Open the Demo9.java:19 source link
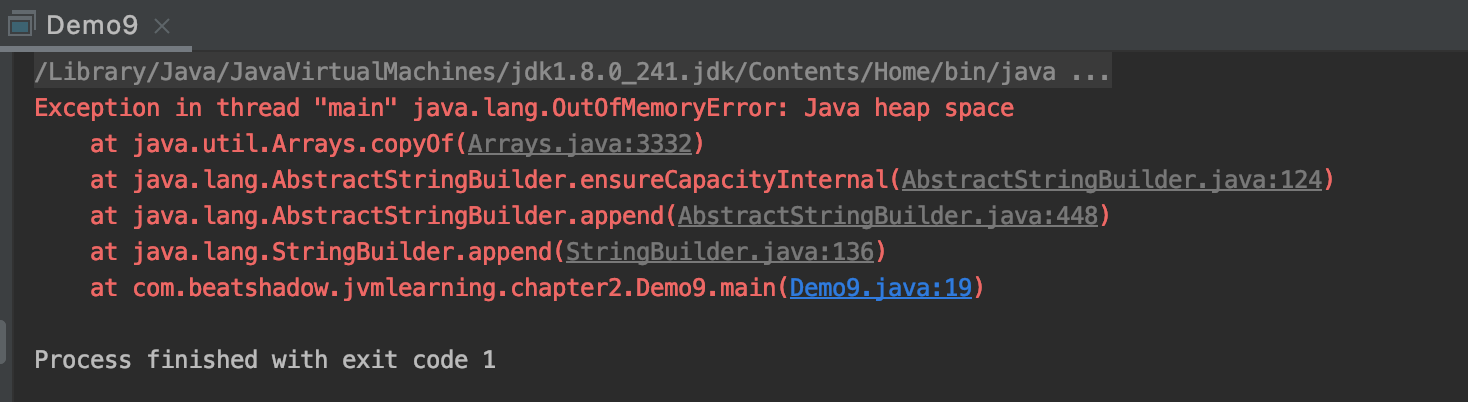 (881, 288)
